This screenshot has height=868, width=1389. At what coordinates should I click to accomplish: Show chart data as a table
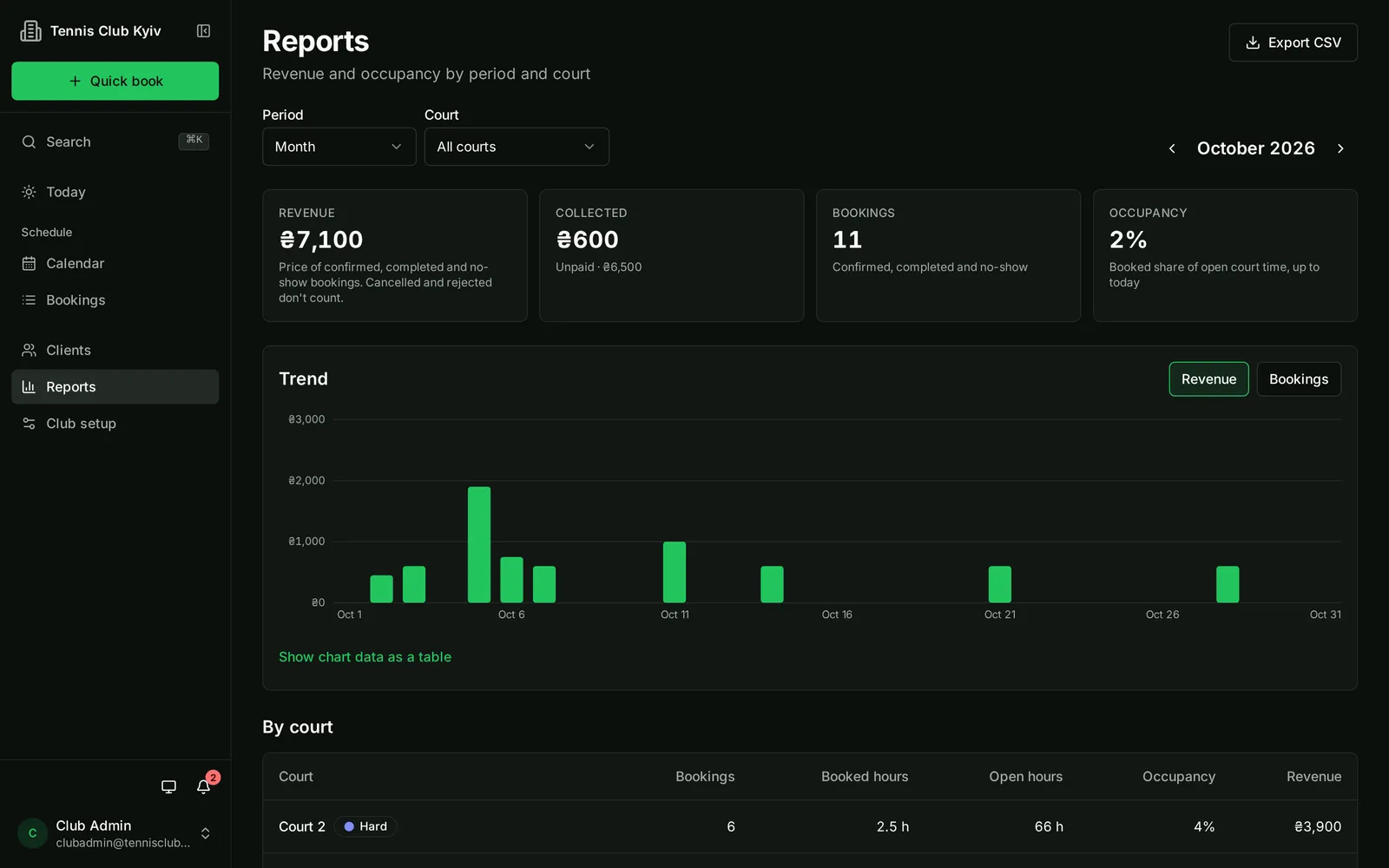[x=365, y=657]
